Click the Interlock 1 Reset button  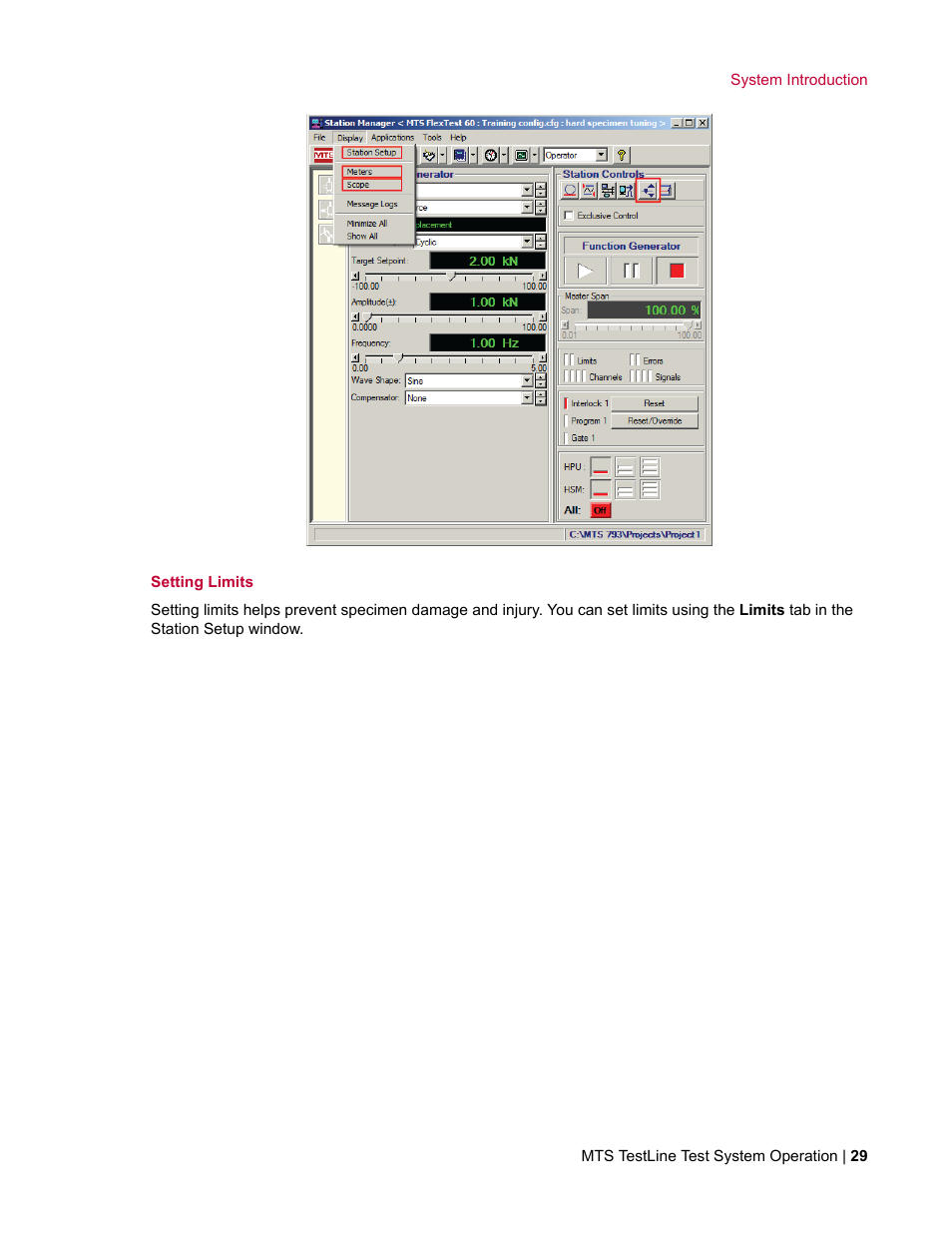[654, 403]
